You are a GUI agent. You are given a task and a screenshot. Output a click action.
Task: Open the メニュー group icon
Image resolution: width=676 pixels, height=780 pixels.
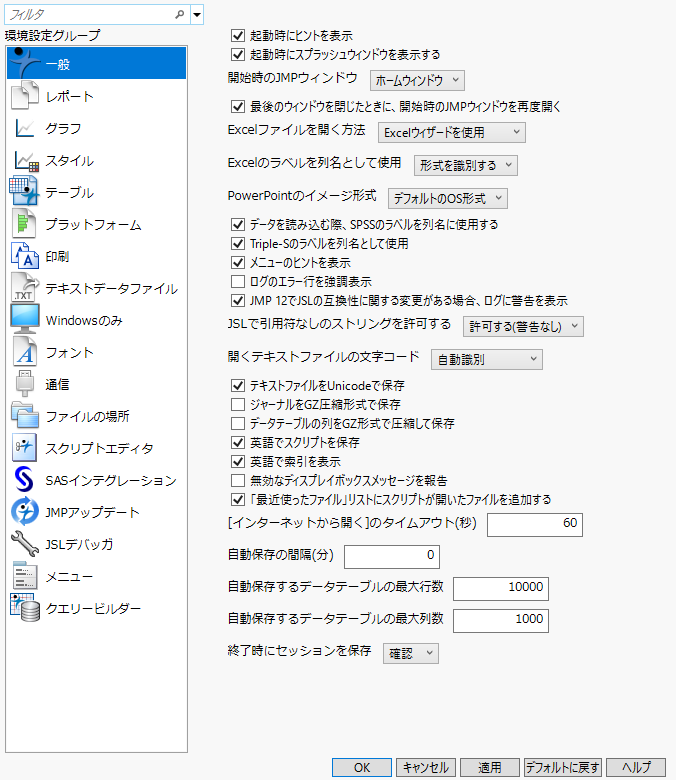click(x=24, y=576)
